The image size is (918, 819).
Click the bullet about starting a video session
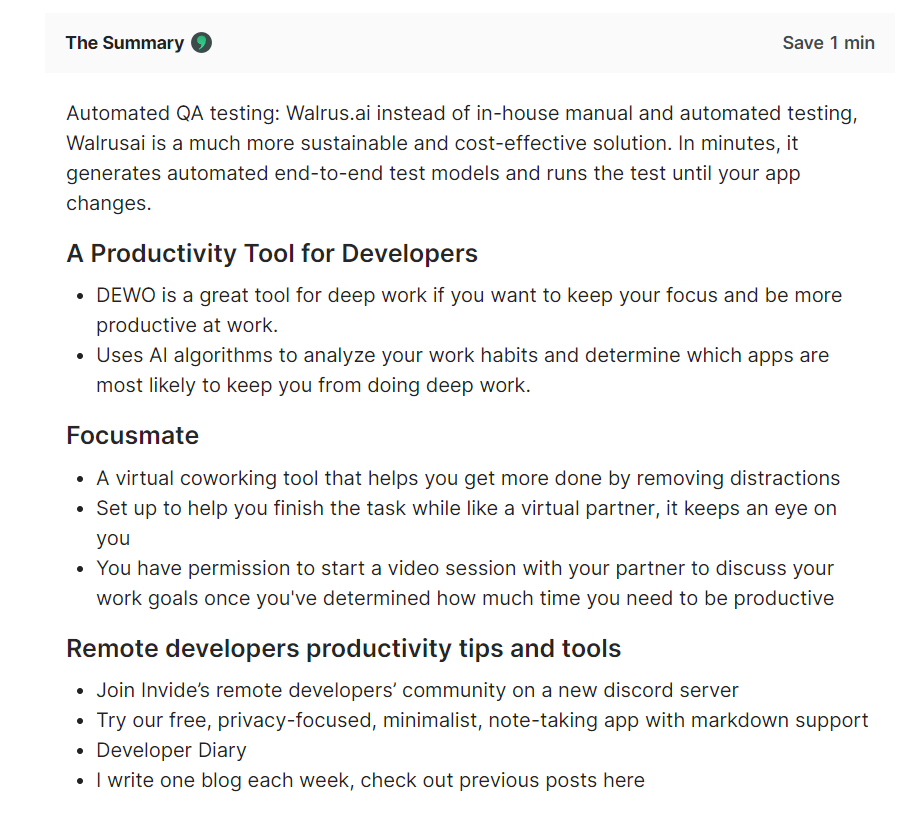(x=465, y=583)
